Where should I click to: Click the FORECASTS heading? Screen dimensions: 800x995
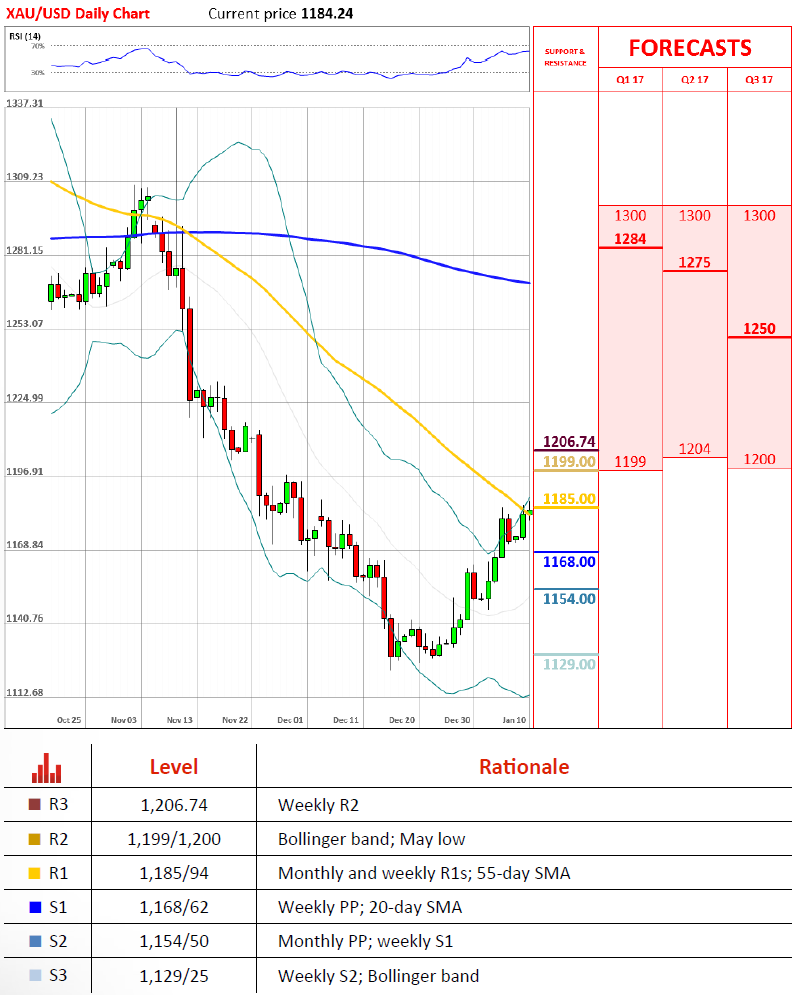690,48
